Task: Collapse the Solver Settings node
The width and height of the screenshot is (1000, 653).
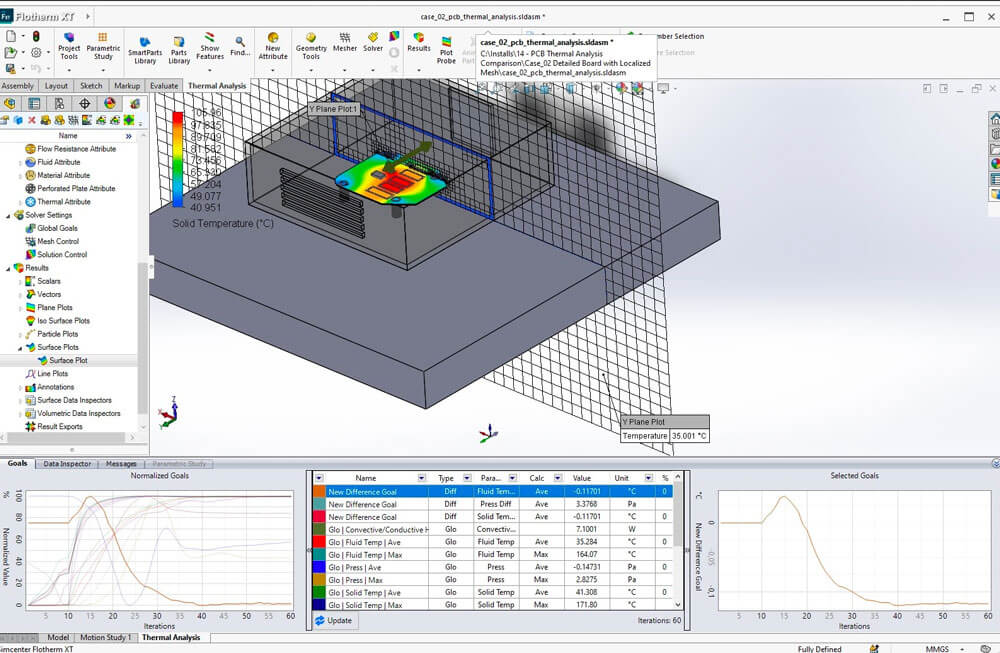Action: (x=8, y=216)
